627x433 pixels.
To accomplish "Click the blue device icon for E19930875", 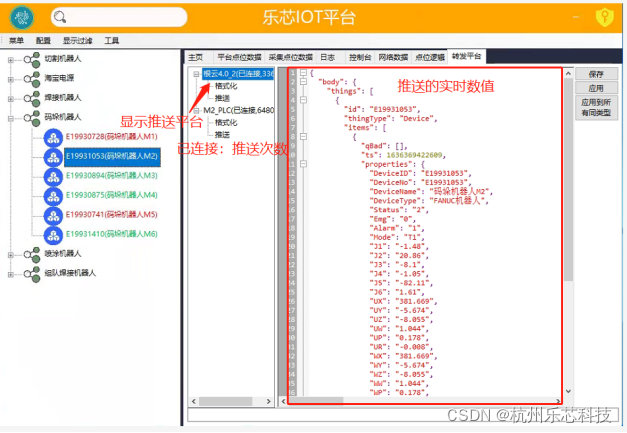I will click(53, 196).
